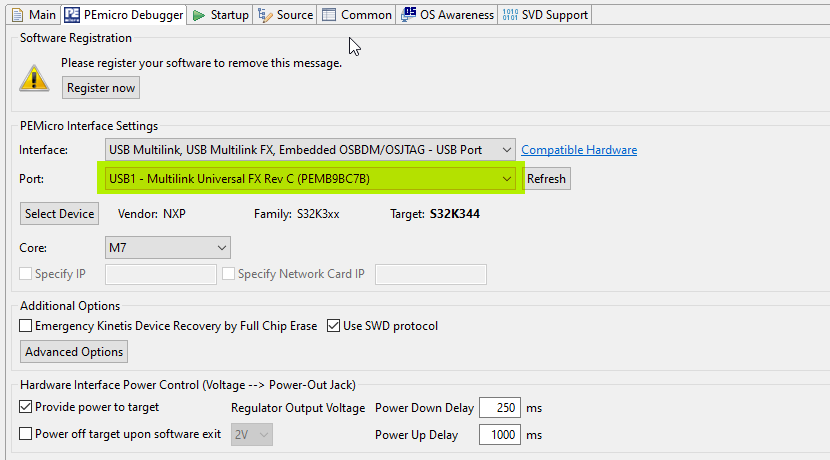The image size is (830, 460).
Task: Open the Startup tab
Action: (221, 15)
